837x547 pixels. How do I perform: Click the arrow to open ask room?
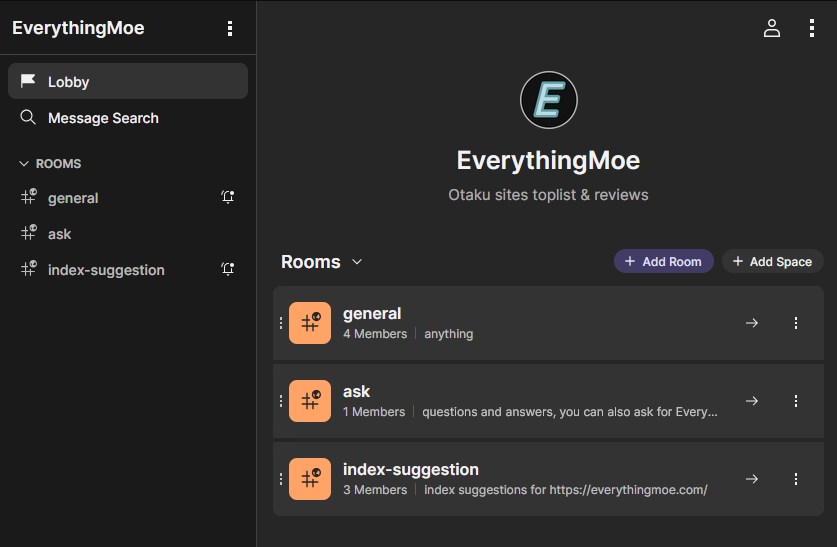[x=752, y=400]
